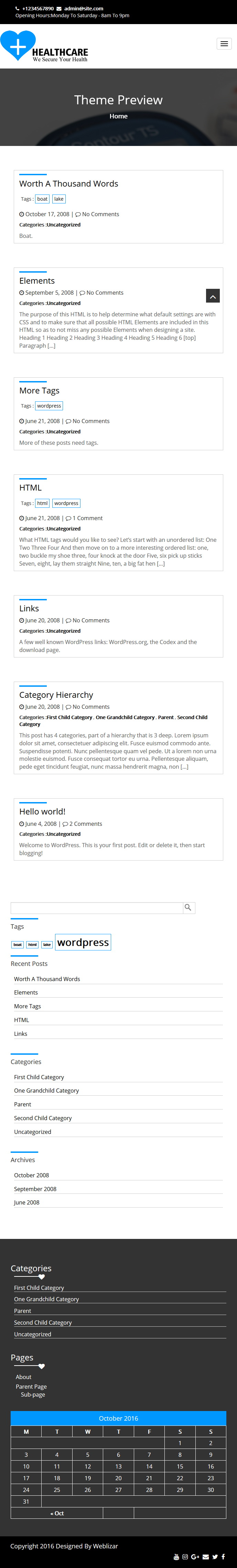The width and height of the screenshot is (237, 1568).
Task: Open the October 2008 archive
Action: click(32, 1175)
